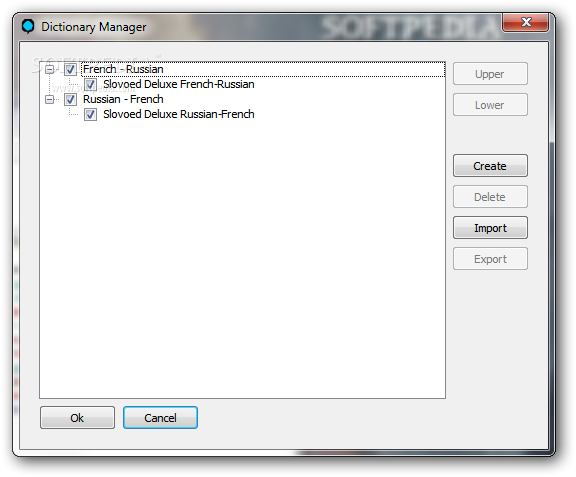Click the Upper button
The image size is (576, 477).
click(490, 74)
